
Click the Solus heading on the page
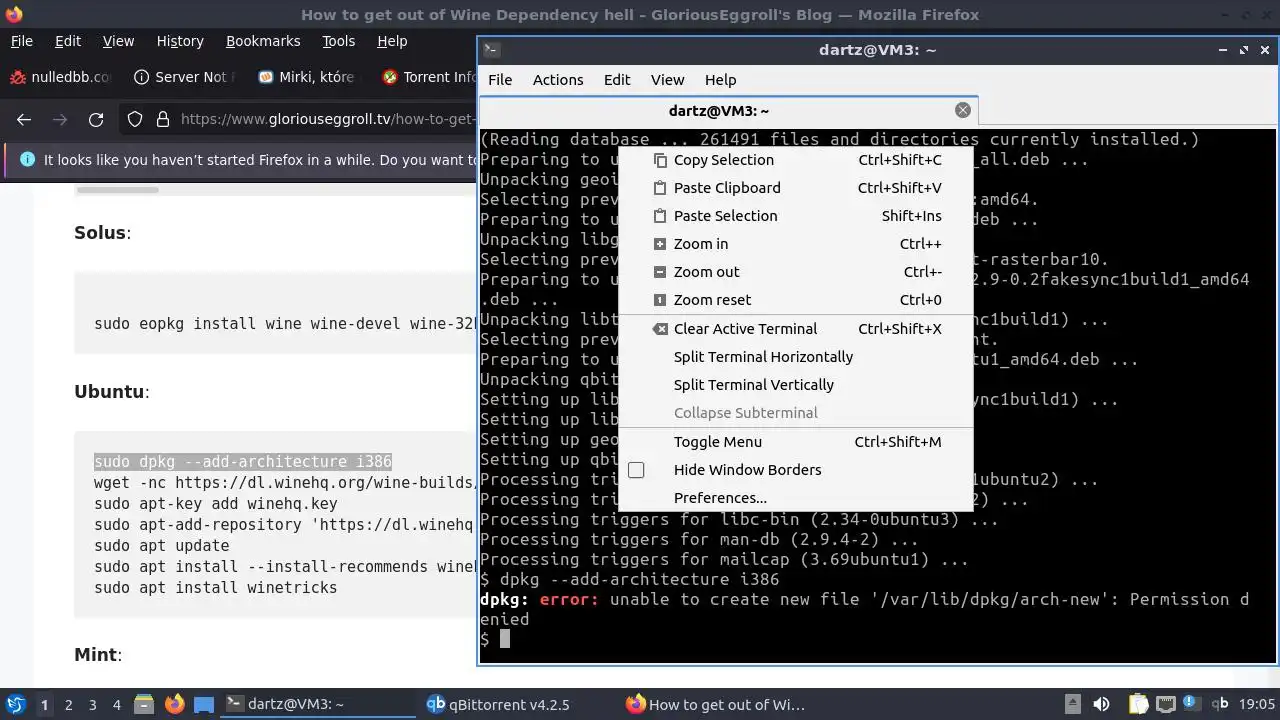[100, 233]
